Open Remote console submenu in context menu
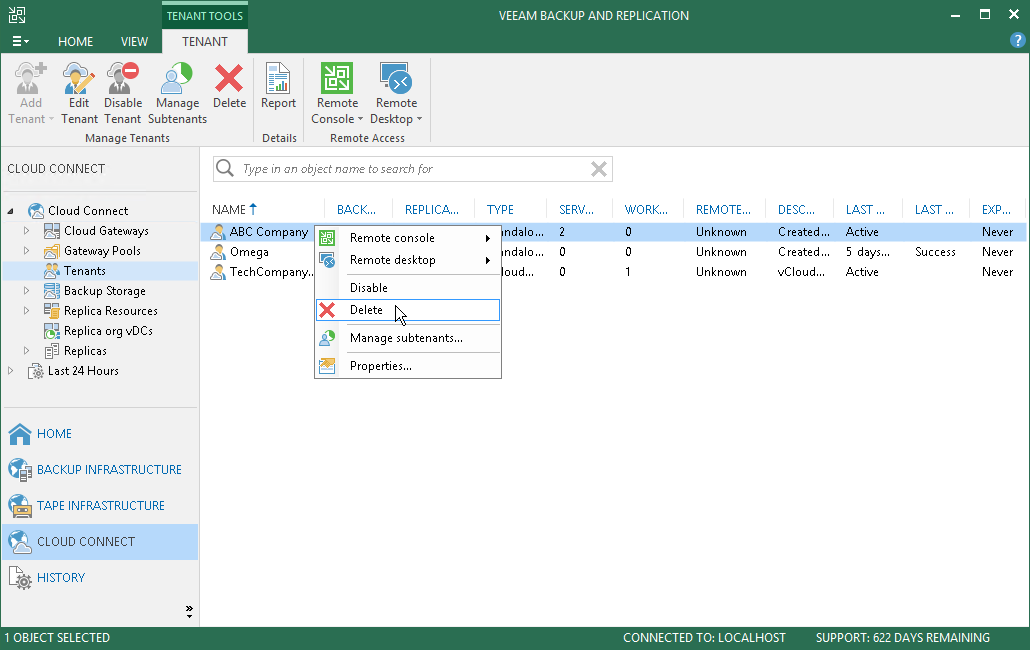This screenshot has width=1030, height=650. tap(408, 238)
